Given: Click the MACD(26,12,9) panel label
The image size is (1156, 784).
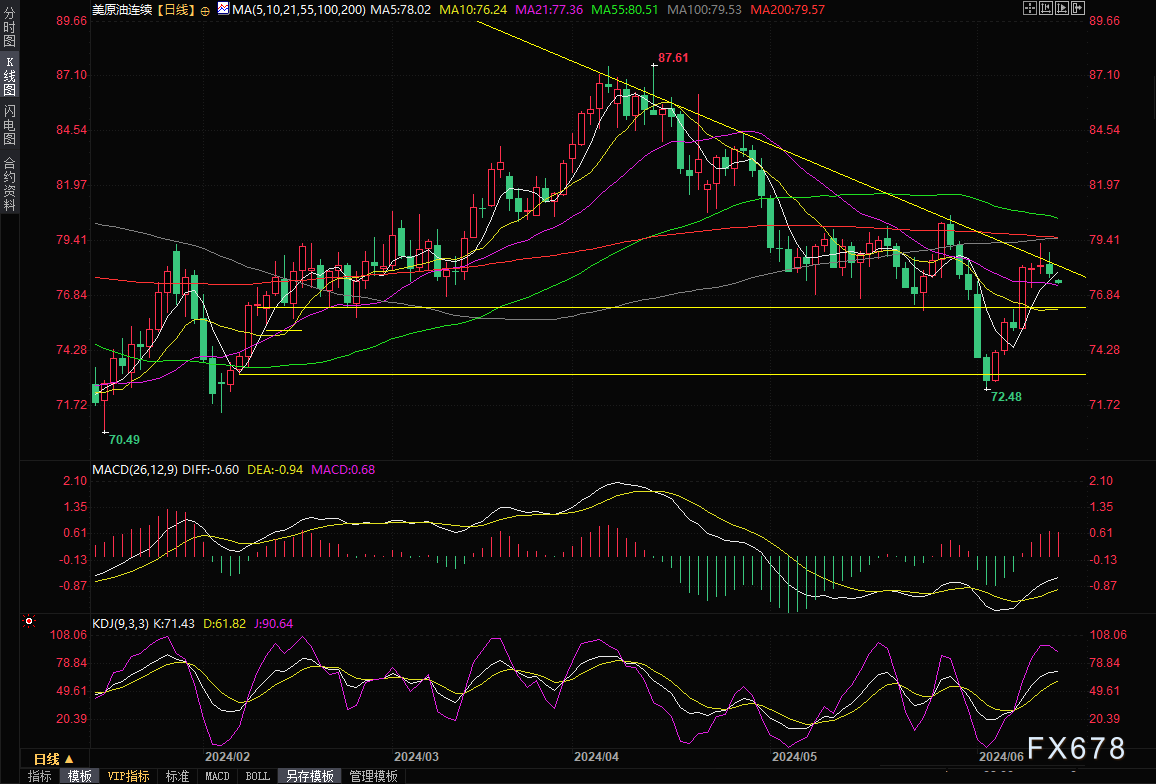Looking at the screenshot, I should pyautogui.click(x=135, y=469).
